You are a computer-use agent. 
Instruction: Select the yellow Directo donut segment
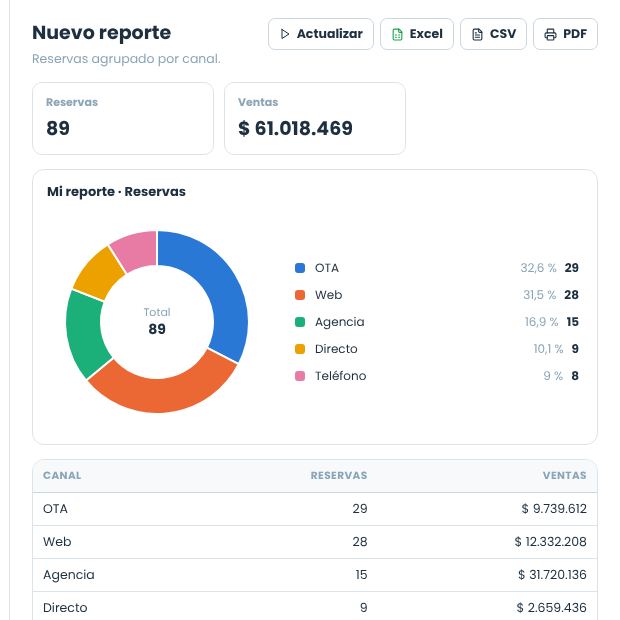click(98, 274)
